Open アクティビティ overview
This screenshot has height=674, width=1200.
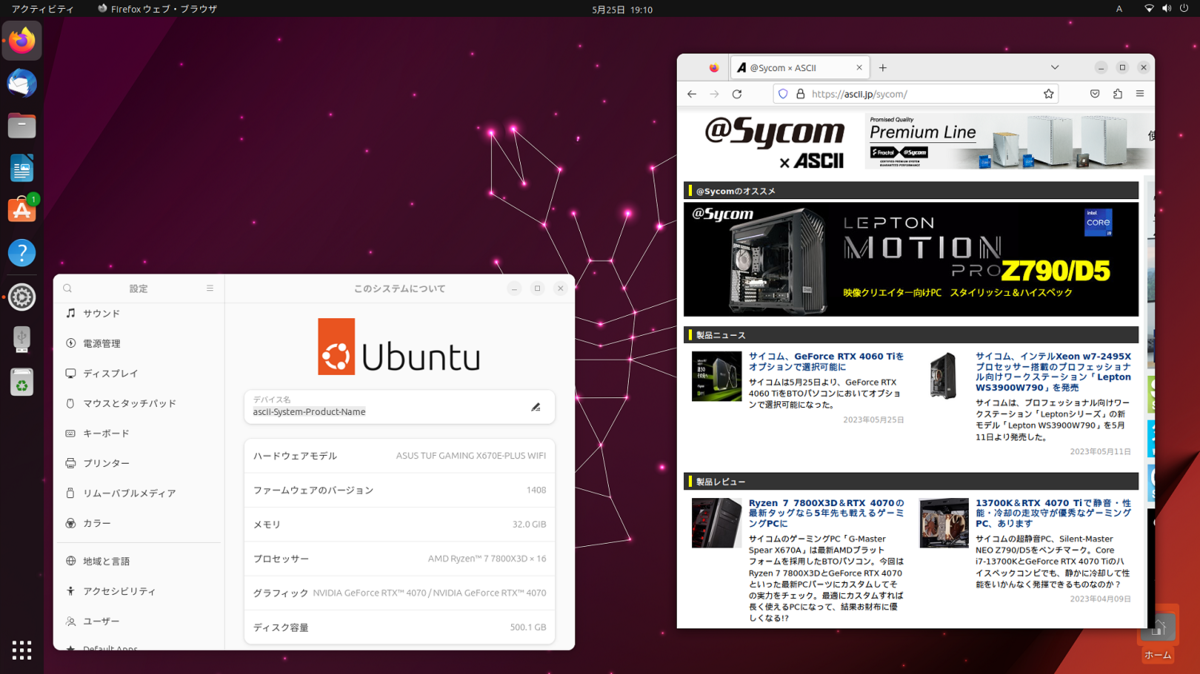click(x=43, y=9)
